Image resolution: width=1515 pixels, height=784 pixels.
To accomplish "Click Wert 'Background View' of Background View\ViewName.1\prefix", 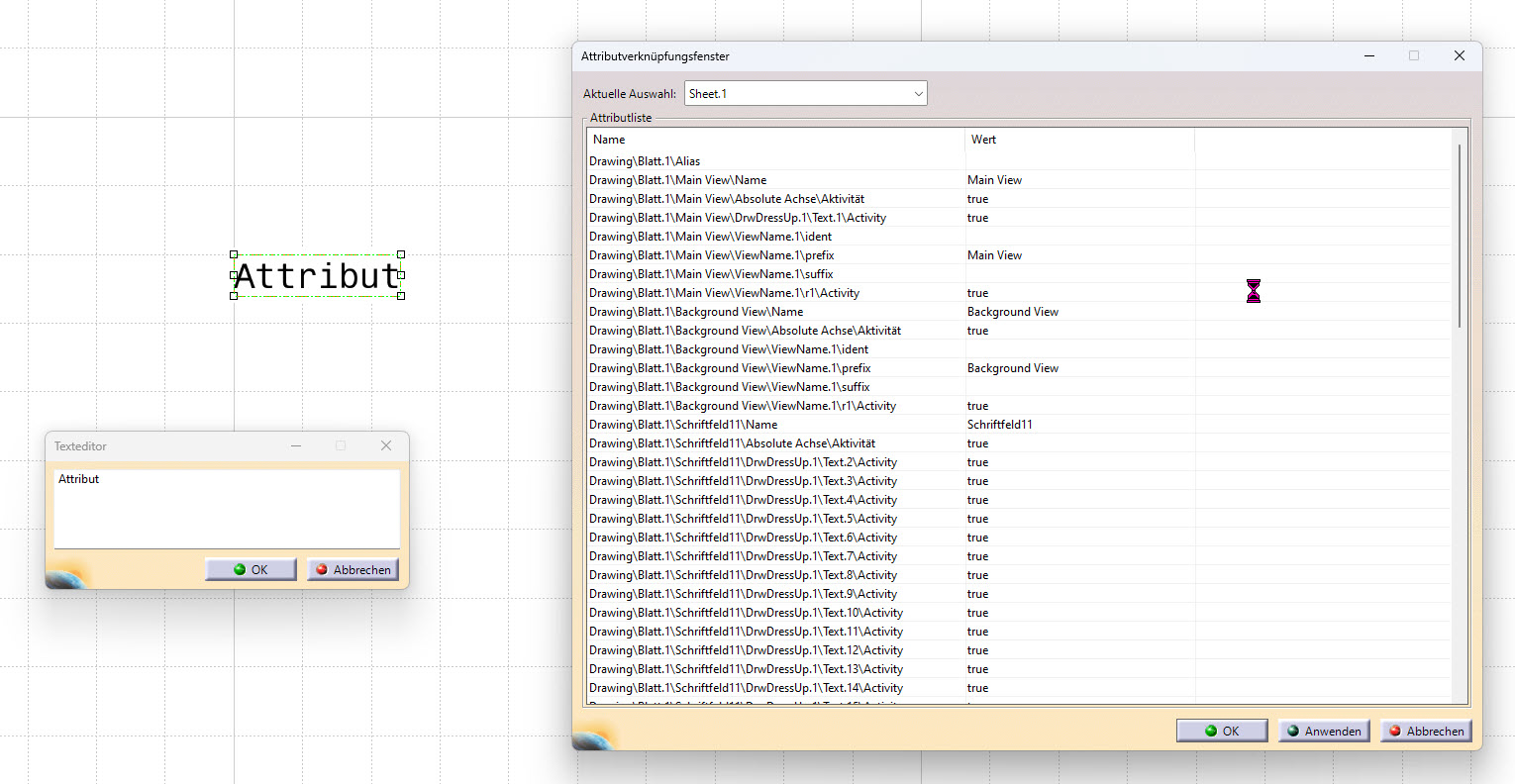I will 1013,368.
